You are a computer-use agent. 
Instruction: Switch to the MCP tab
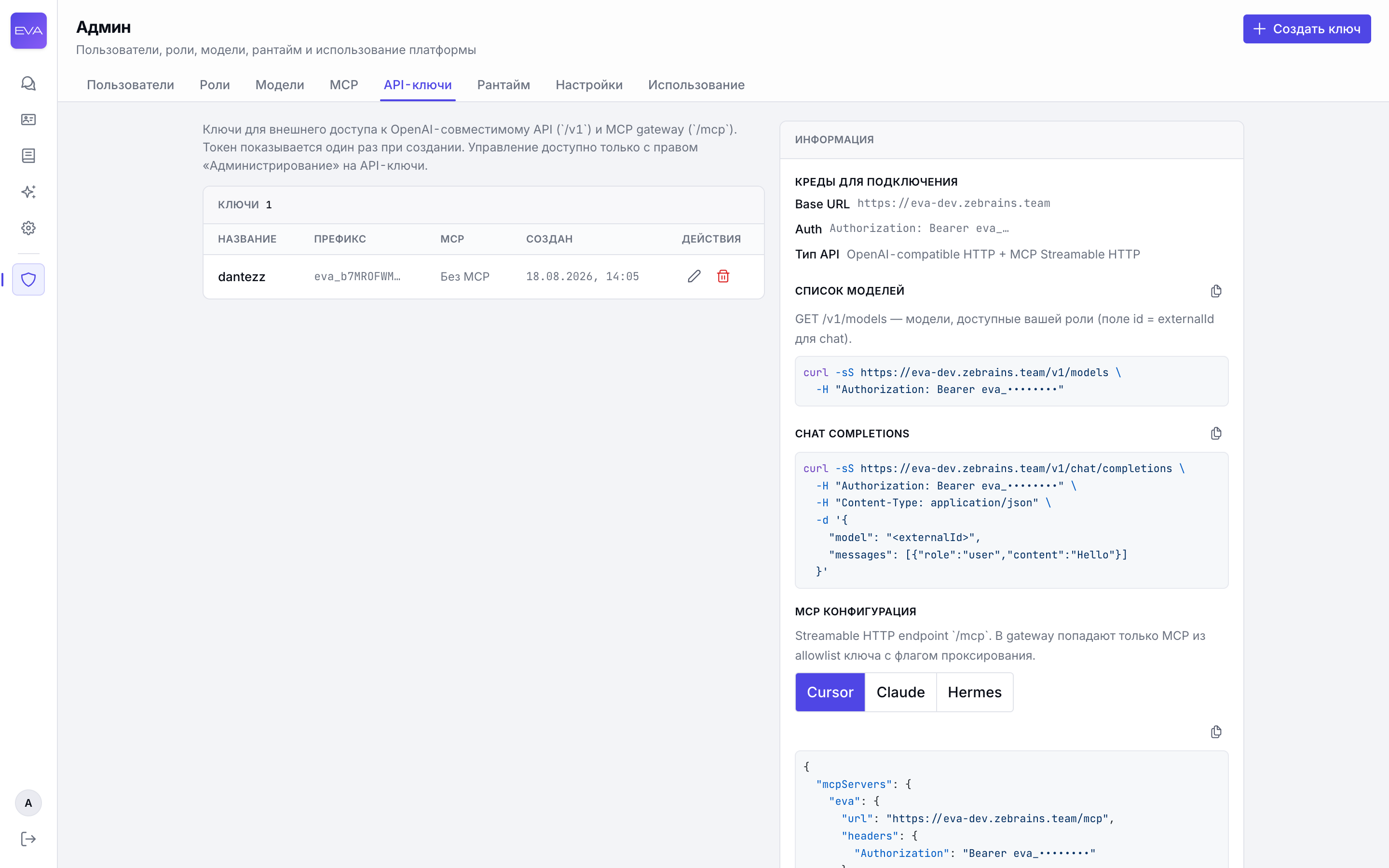tap(344, 85)
